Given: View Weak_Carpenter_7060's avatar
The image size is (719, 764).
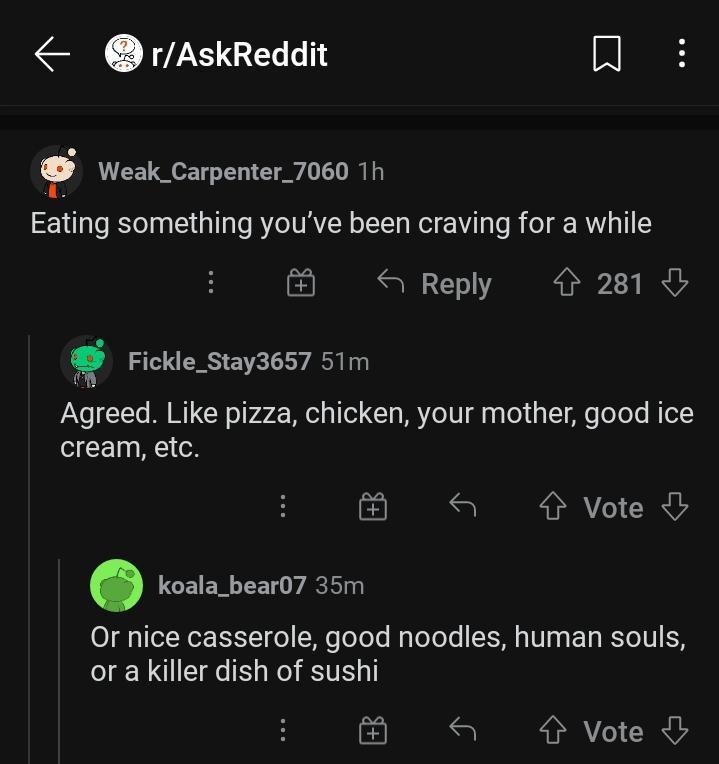Looking at the screenshot, I should 57,172.
